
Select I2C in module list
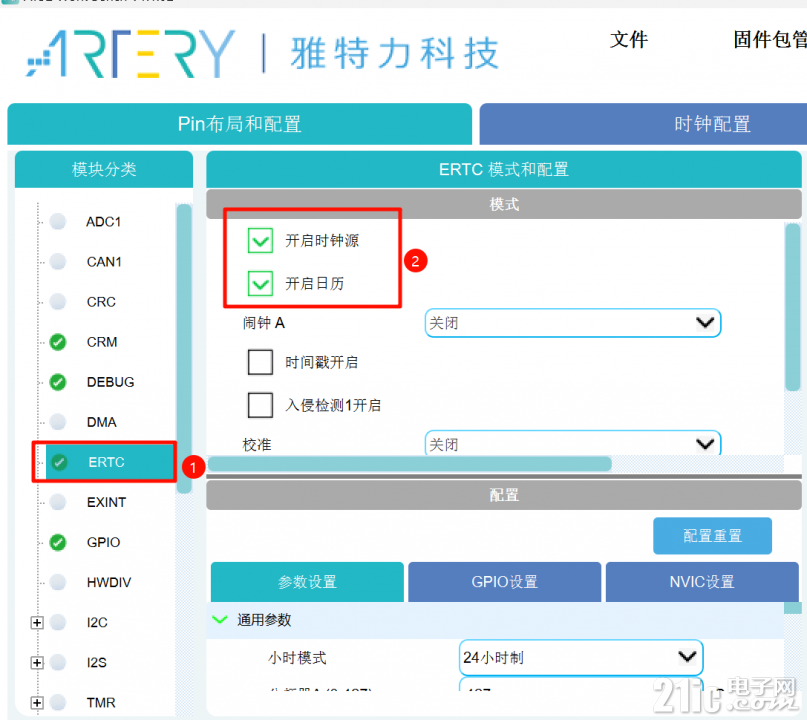coord(97,623)
